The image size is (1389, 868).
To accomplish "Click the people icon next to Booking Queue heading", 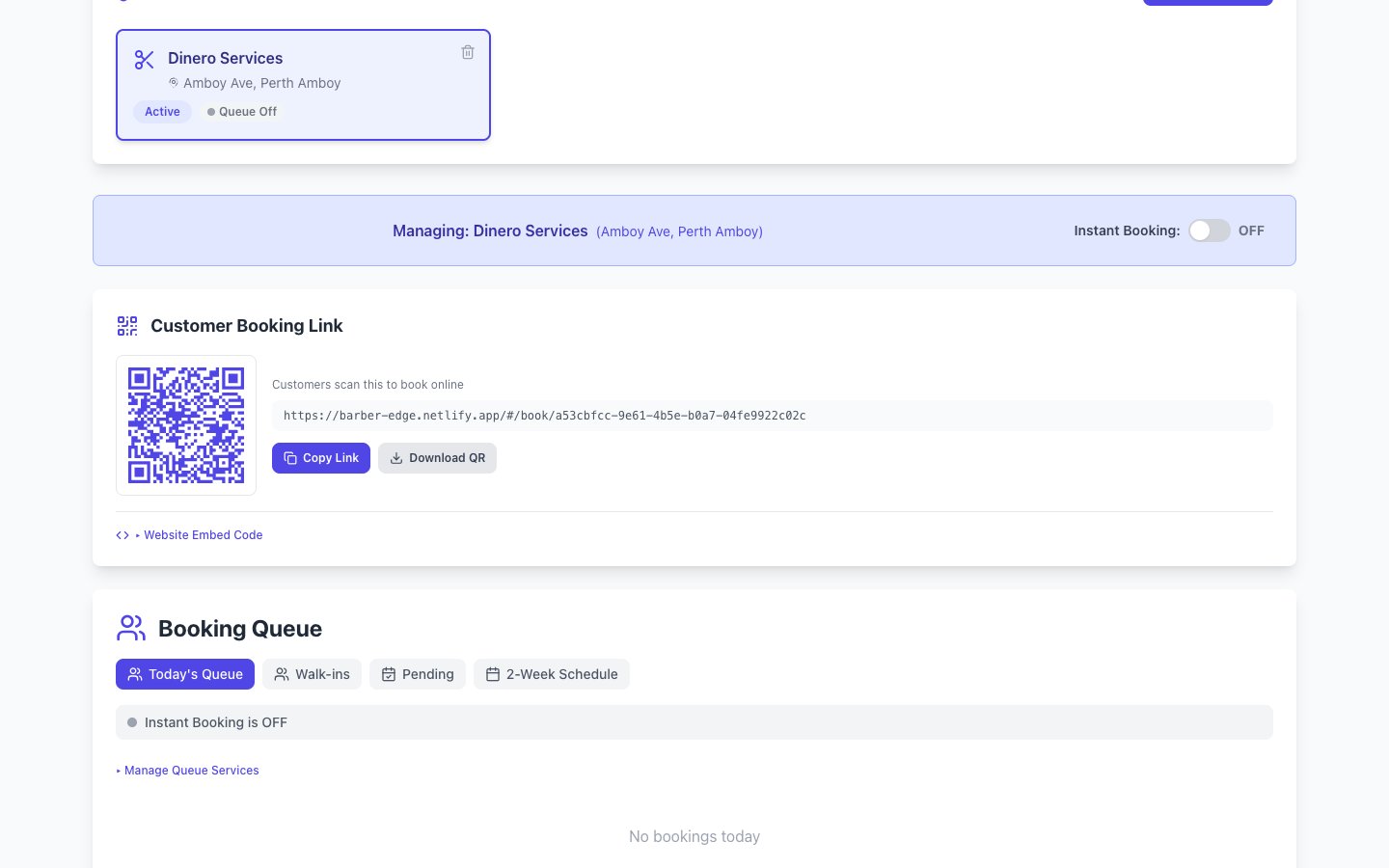I will tap(131, 627).
